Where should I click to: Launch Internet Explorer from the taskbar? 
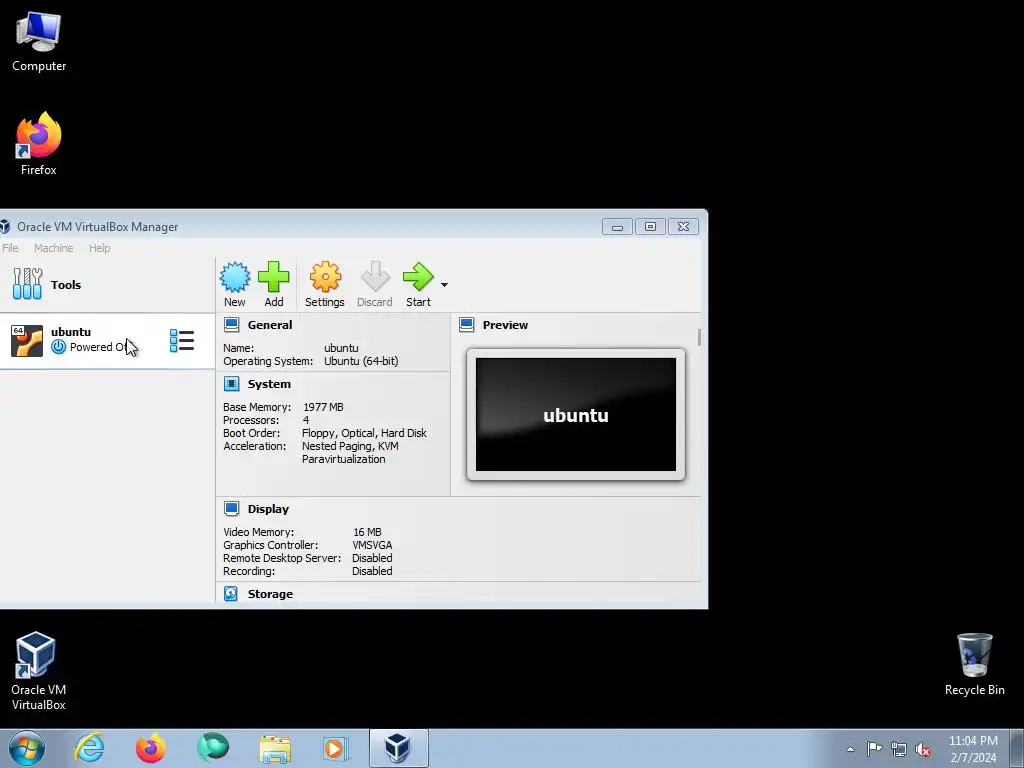point(89,748)
